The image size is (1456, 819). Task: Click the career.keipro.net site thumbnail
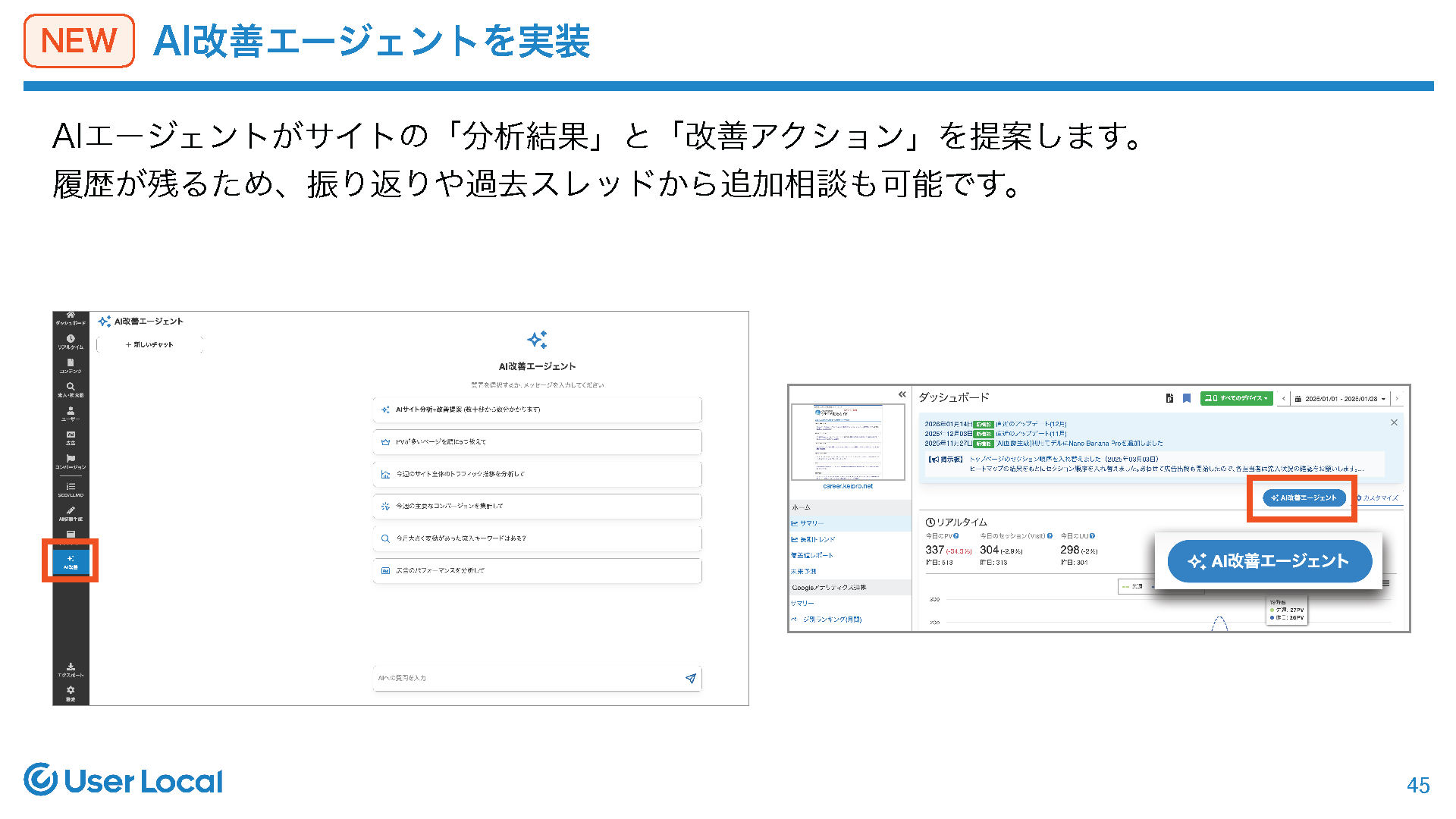pos(848,442)
